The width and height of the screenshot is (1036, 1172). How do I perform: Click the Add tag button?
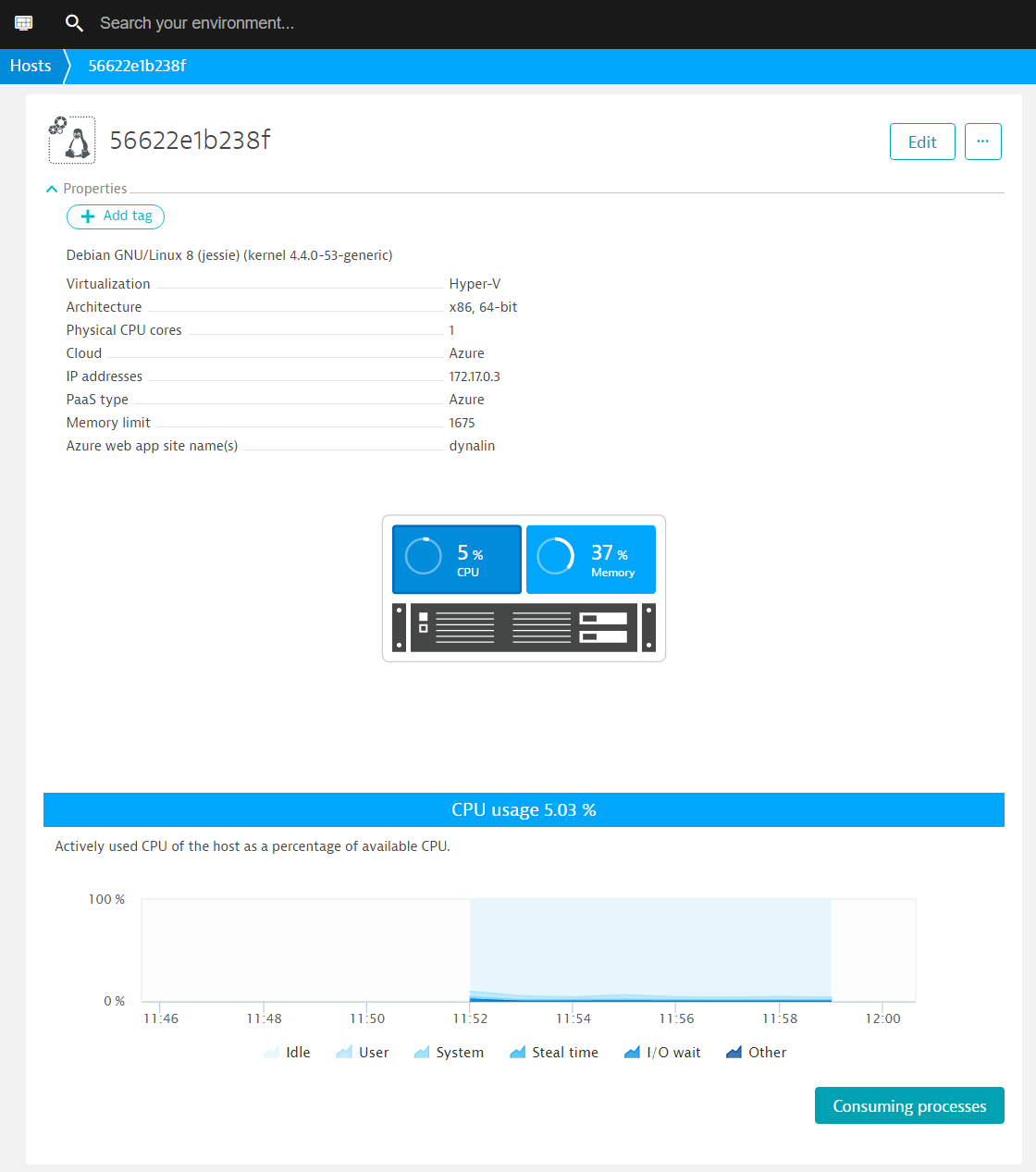[116, 216]
